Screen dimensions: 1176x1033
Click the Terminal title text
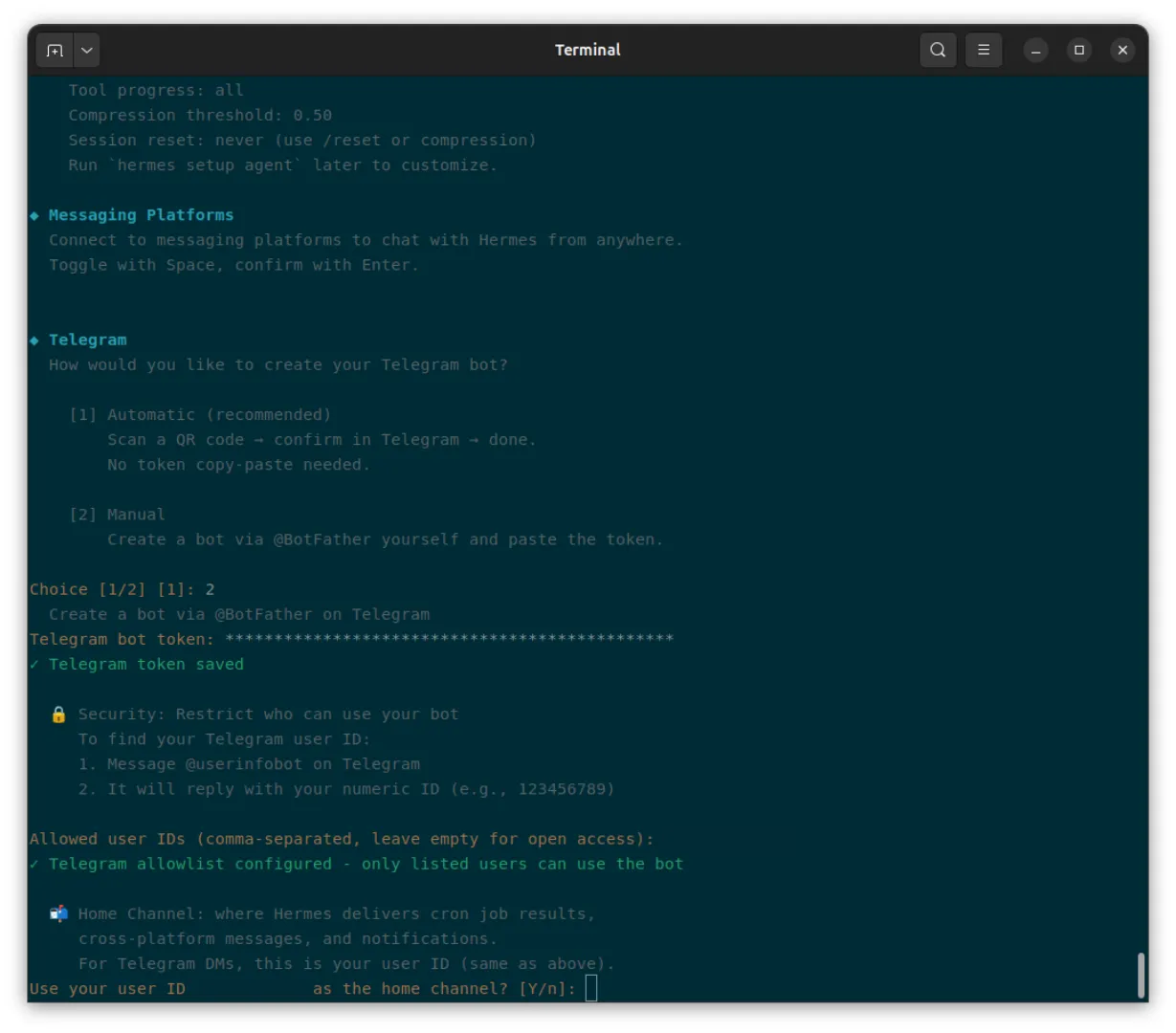coord(588,50)
